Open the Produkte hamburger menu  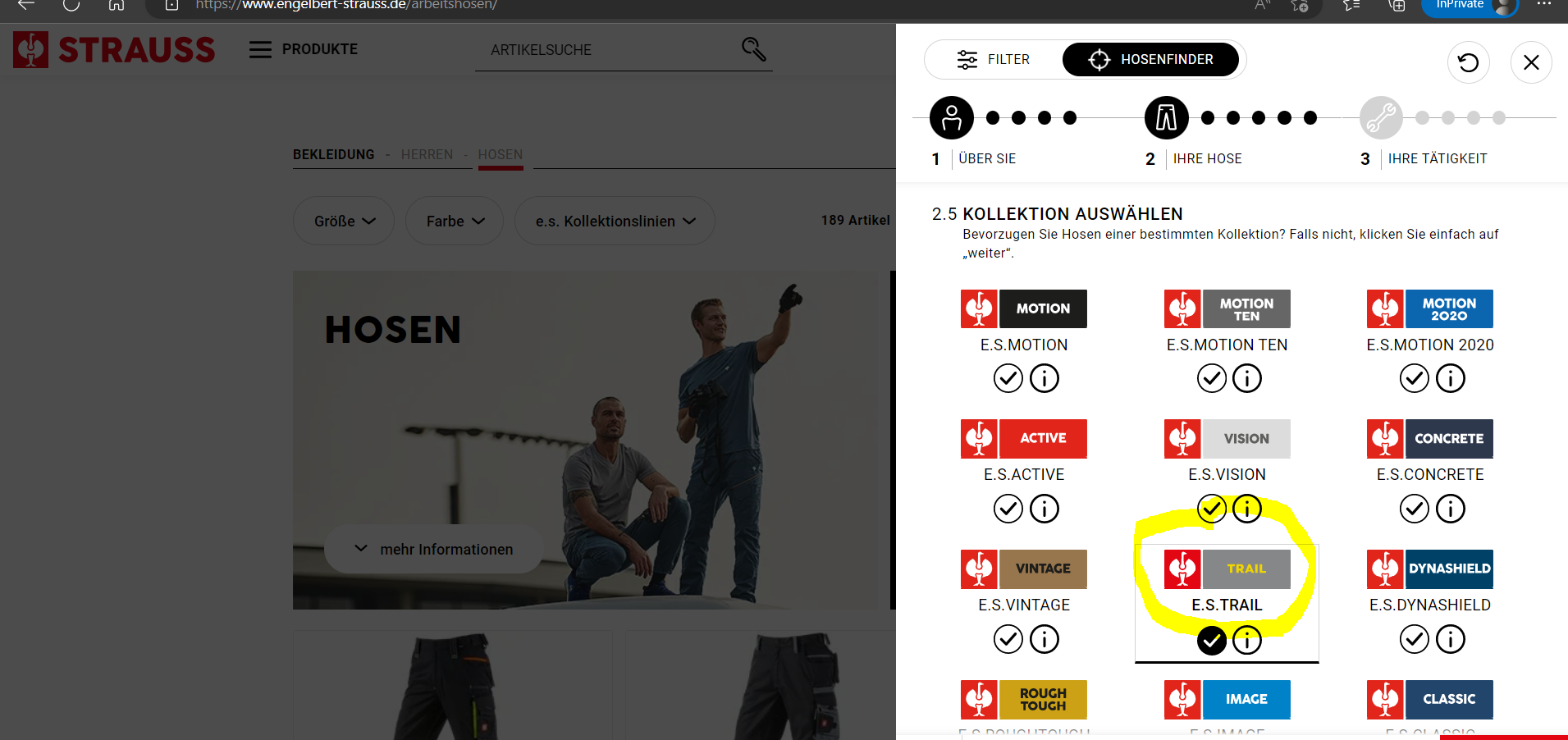(260, 50)
